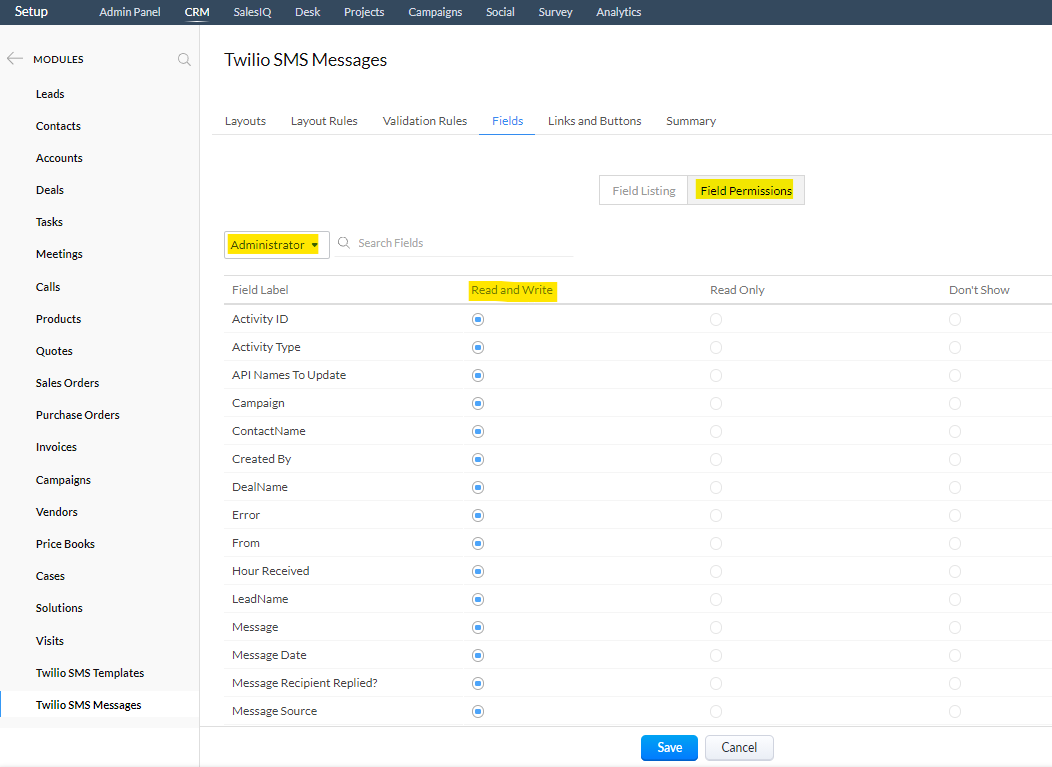The width and height of the screenshot is (1052, 767).
Task: Open the Sales Orders module
Action: pos(67,383)
